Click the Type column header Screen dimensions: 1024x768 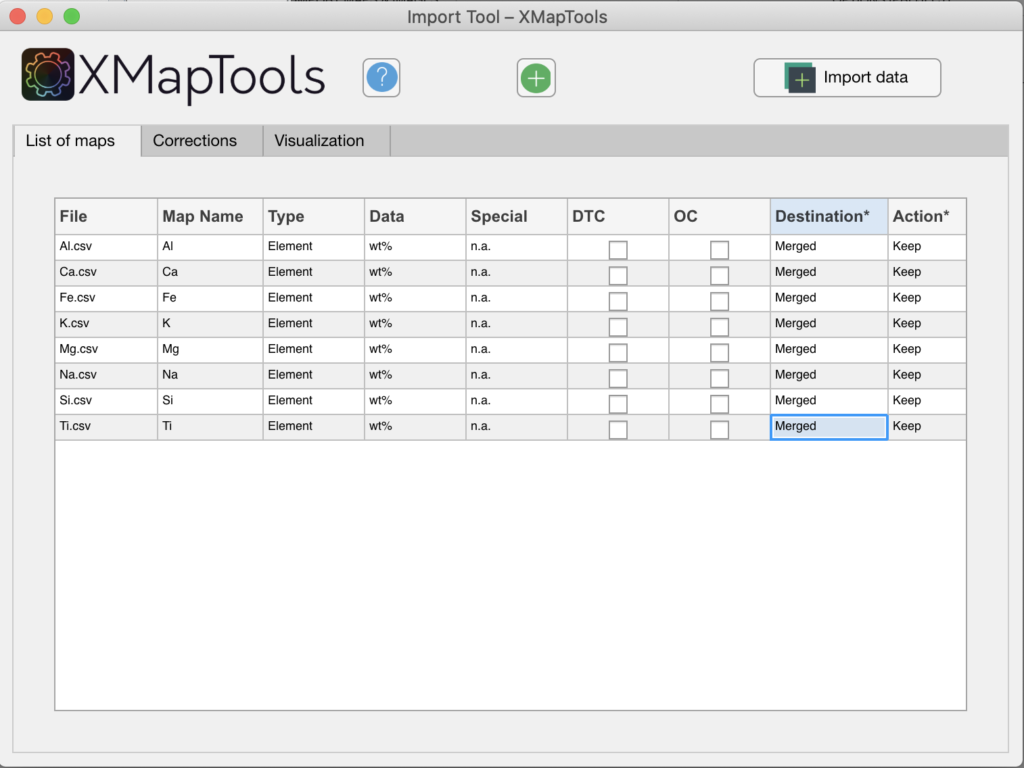coord(313,216)
